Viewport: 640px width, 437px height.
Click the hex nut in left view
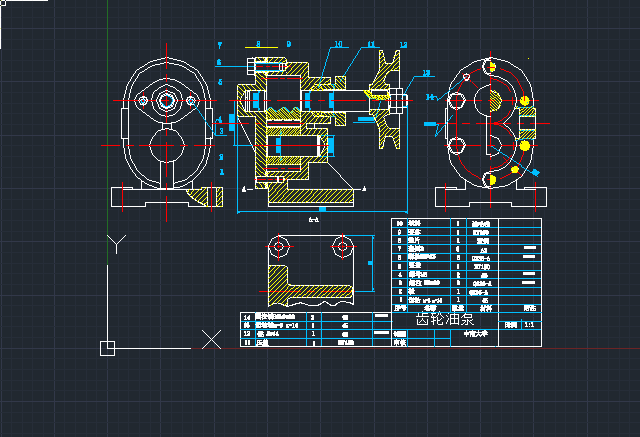click(167, 101)
